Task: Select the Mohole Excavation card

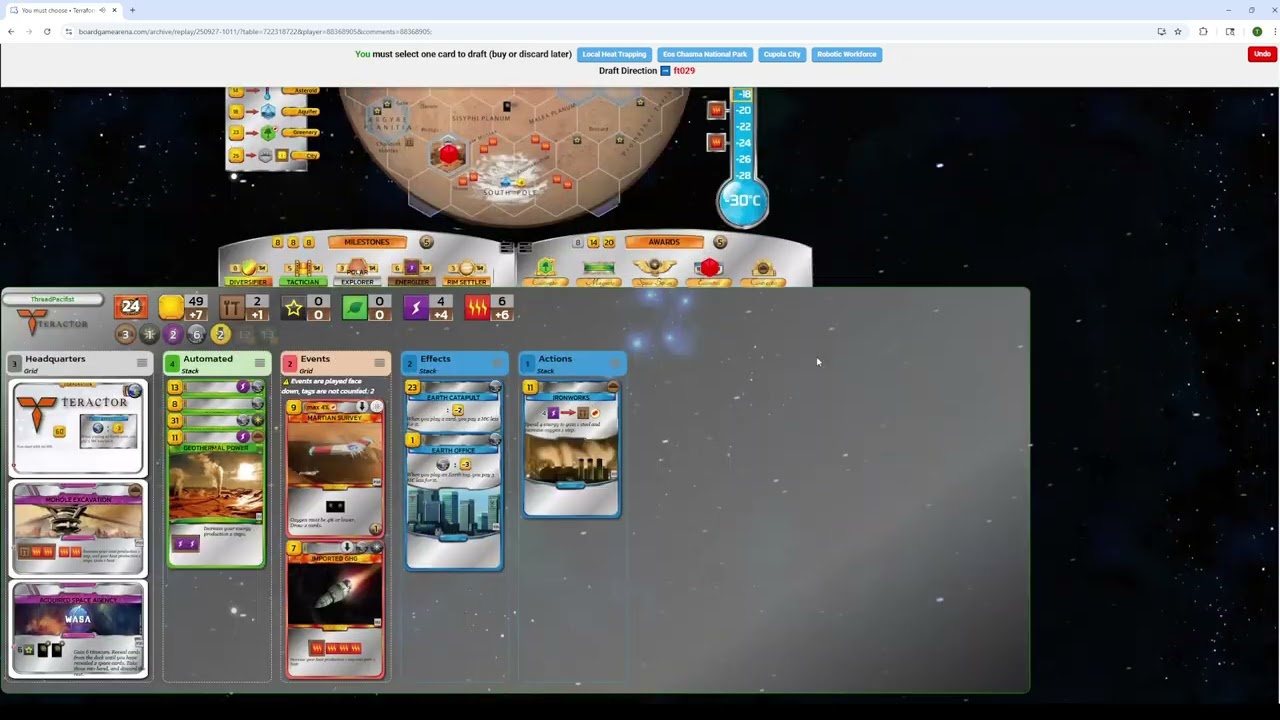Action: coord(78,530)
